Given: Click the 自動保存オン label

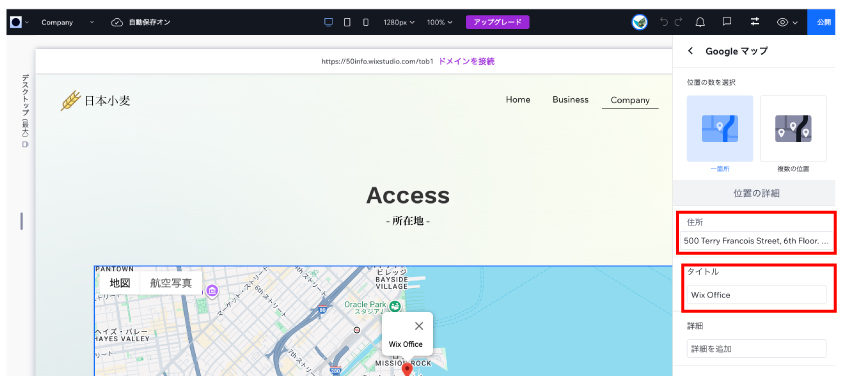Looking at the screenshot, I should 149,23.
